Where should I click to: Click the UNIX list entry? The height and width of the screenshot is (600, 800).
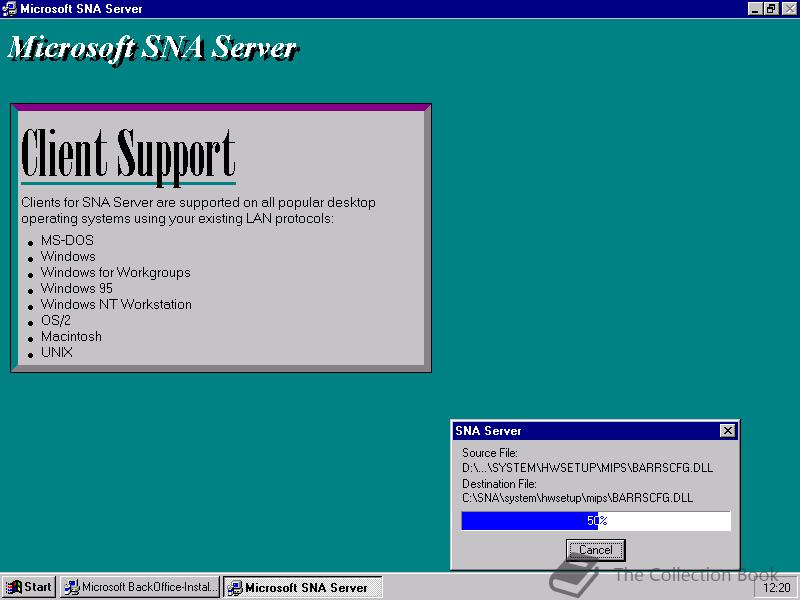57,352
